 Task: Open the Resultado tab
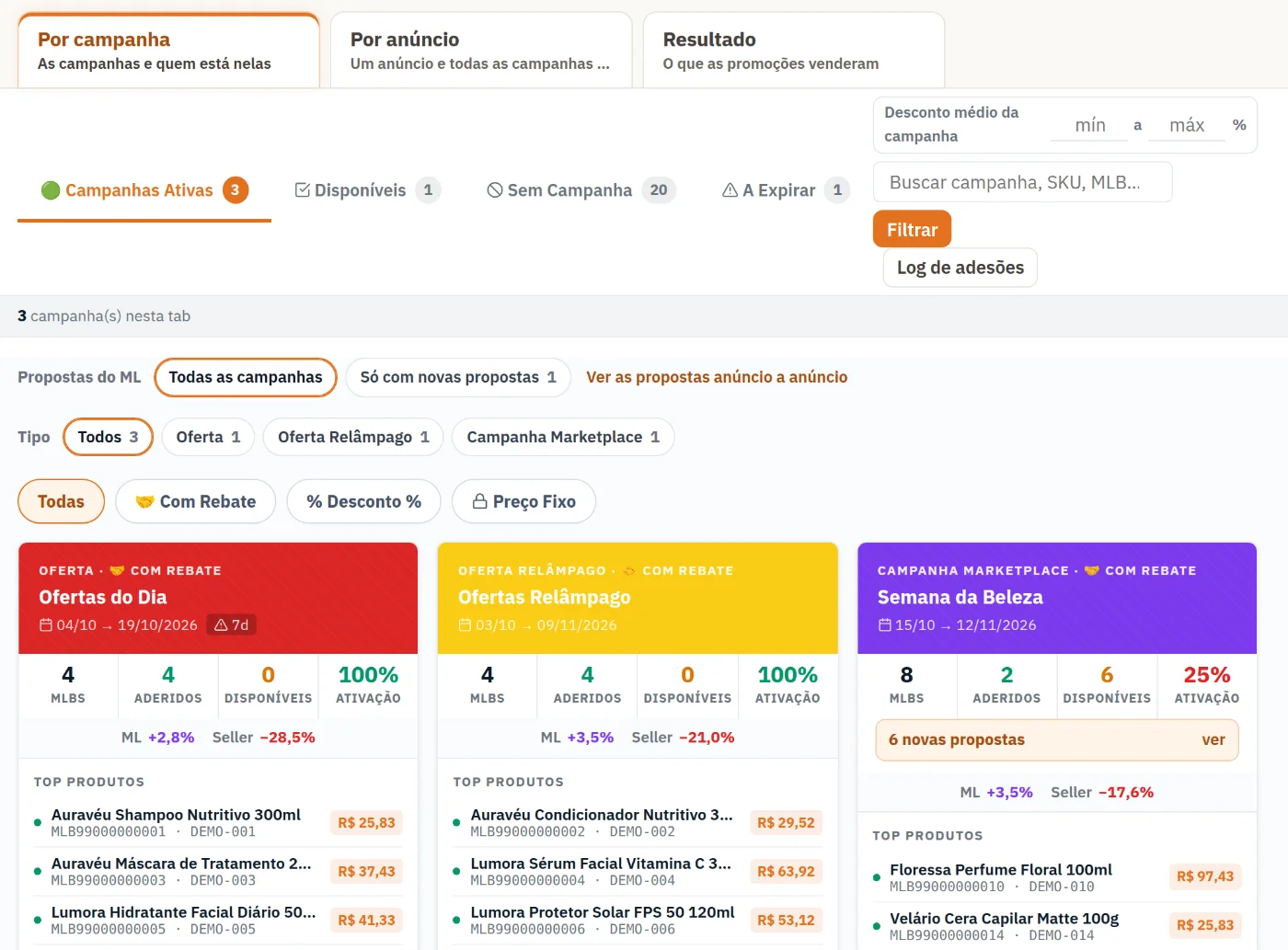coord(794,51)
